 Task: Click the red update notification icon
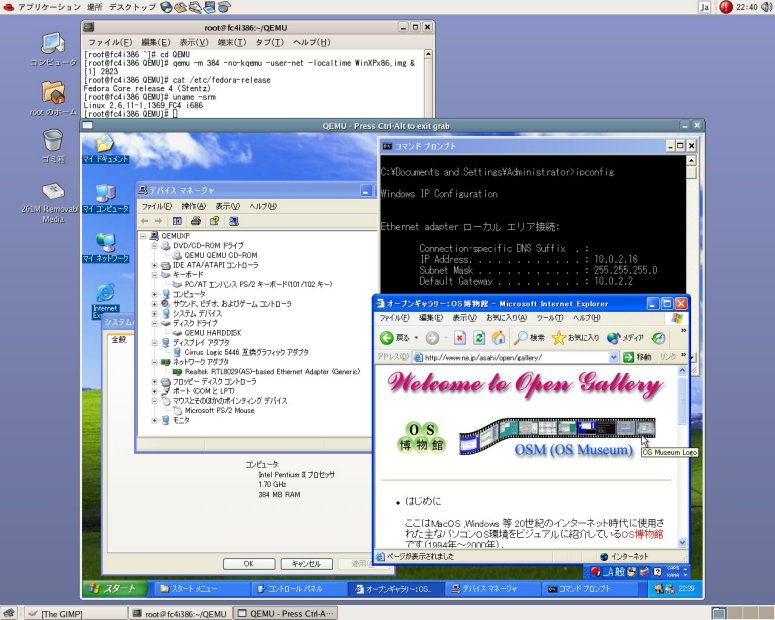coord(726,7)
